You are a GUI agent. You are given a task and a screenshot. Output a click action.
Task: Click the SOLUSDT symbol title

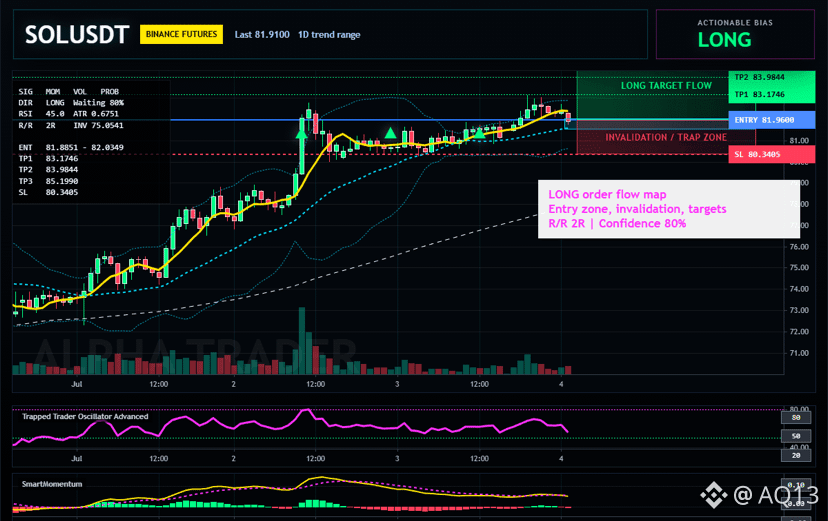click(x=77, y=35)
